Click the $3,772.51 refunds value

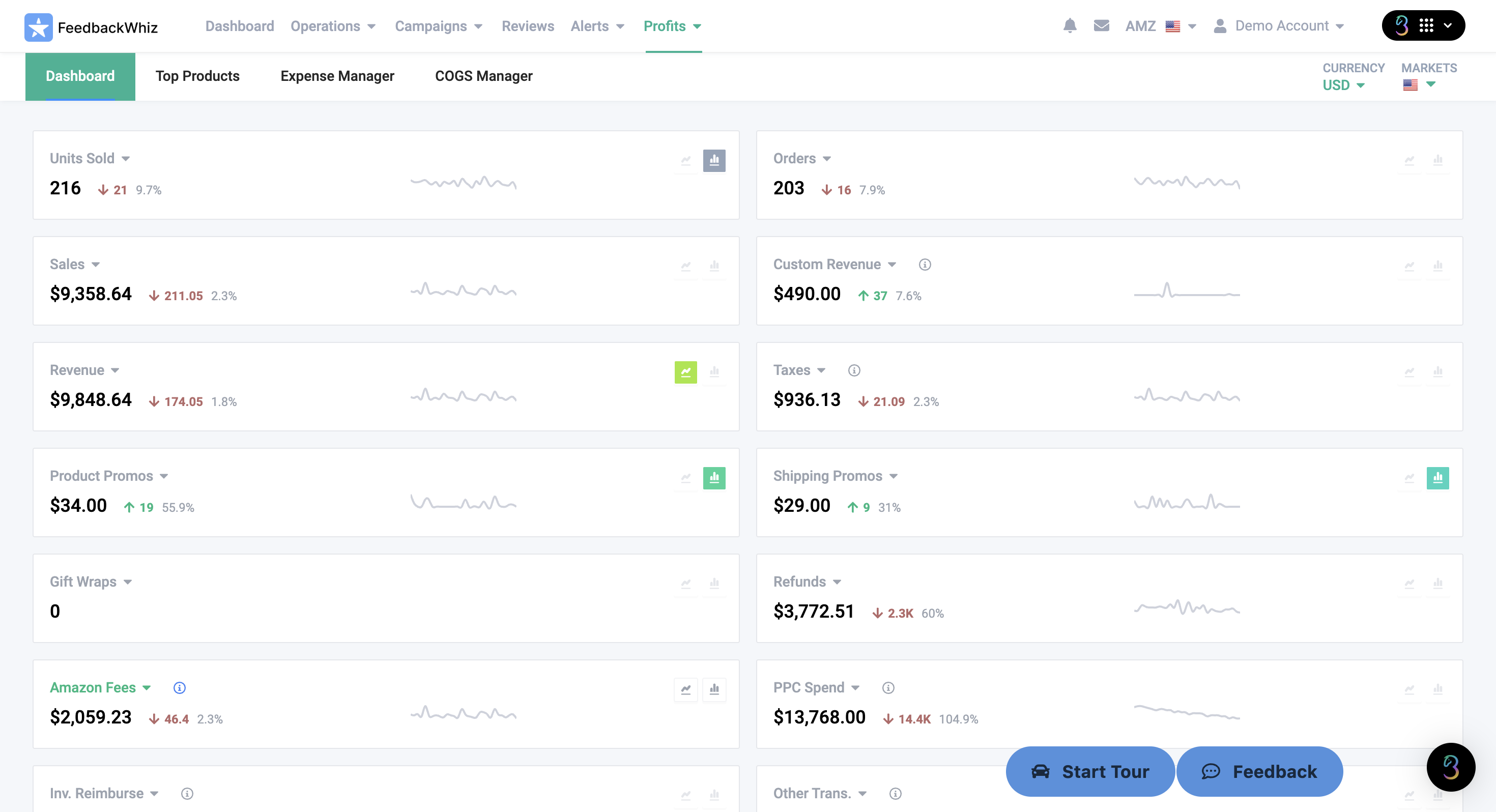coord(814,611)
